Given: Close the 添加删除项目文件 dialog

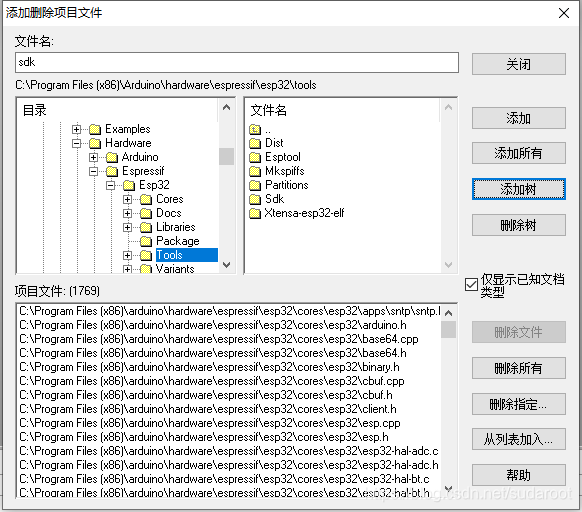Looking at the screenshot, I should point(564,13).
